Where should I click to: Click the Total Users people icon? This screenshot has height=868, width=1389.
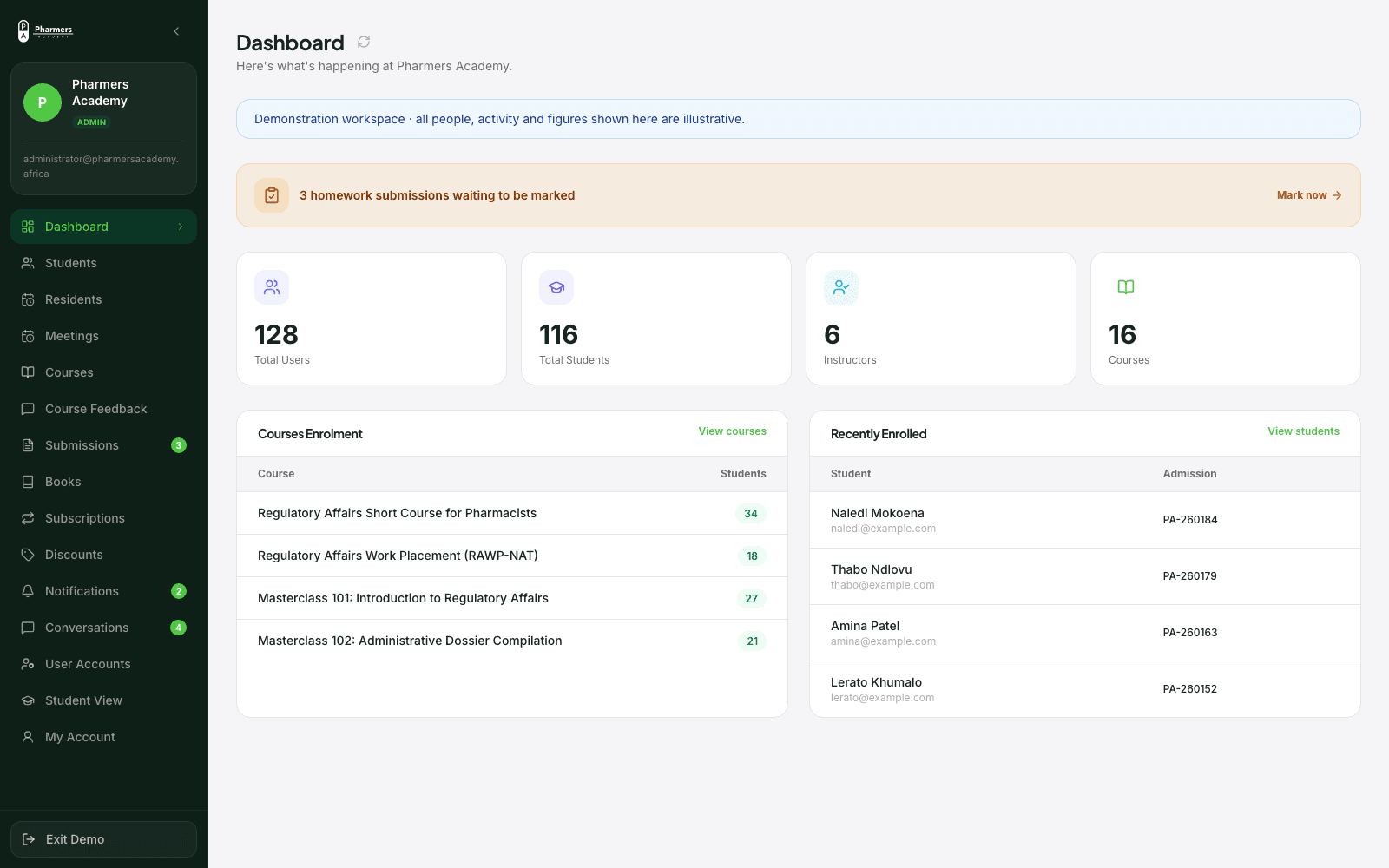coord(272,287)
